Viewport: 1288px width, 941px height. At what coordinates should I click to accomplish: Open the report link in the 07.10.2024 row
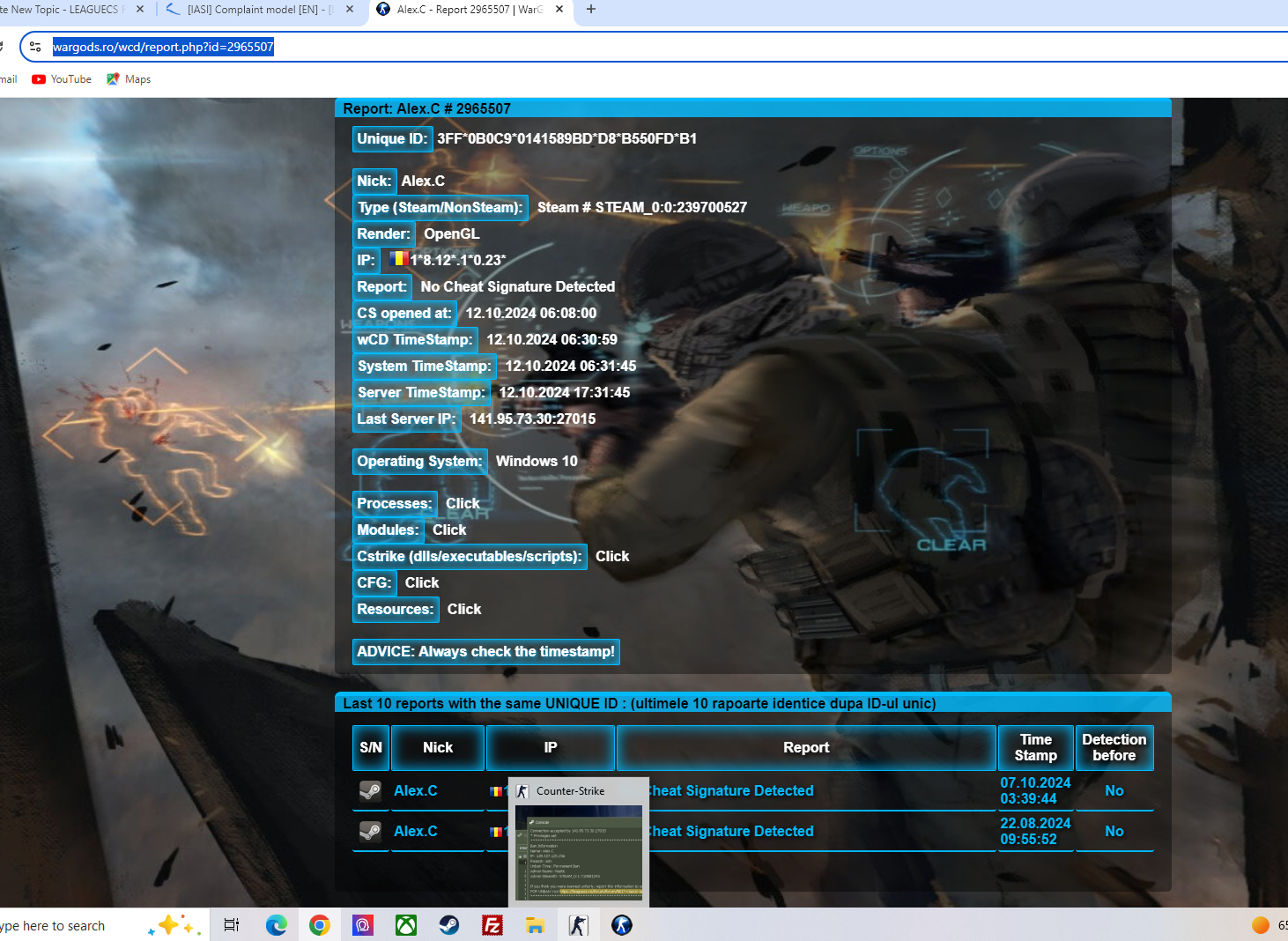tap(733, 791)
